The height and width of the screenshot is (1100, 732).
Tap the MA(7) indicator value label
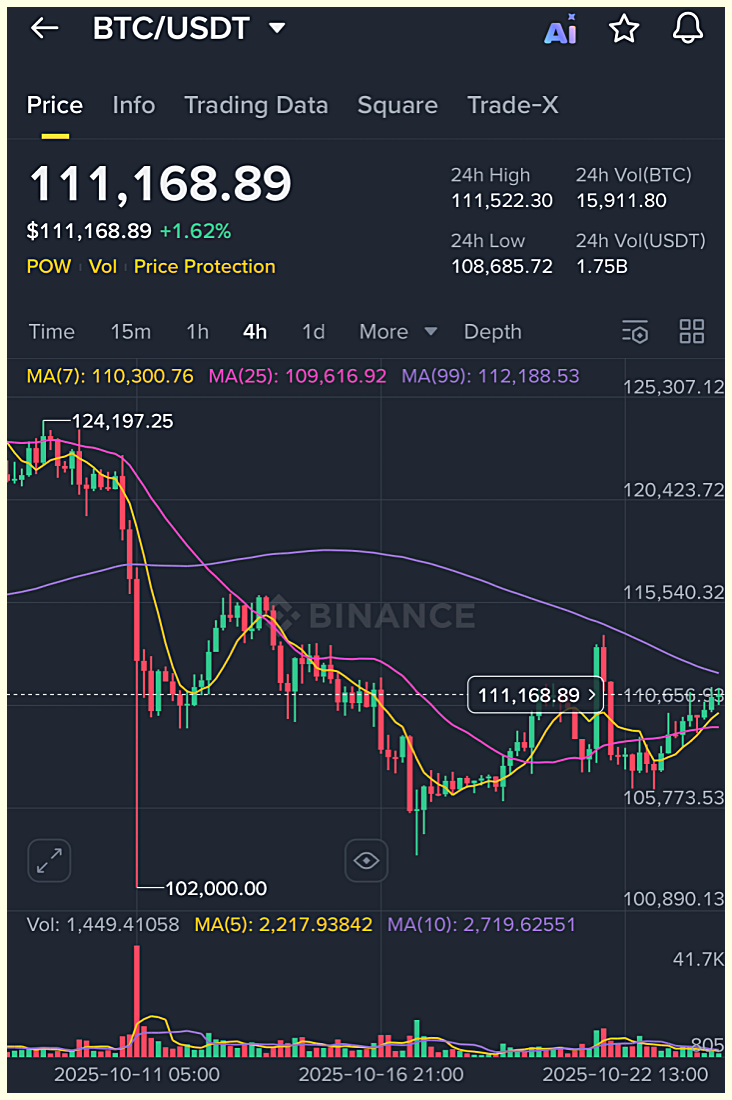(110, 376)
